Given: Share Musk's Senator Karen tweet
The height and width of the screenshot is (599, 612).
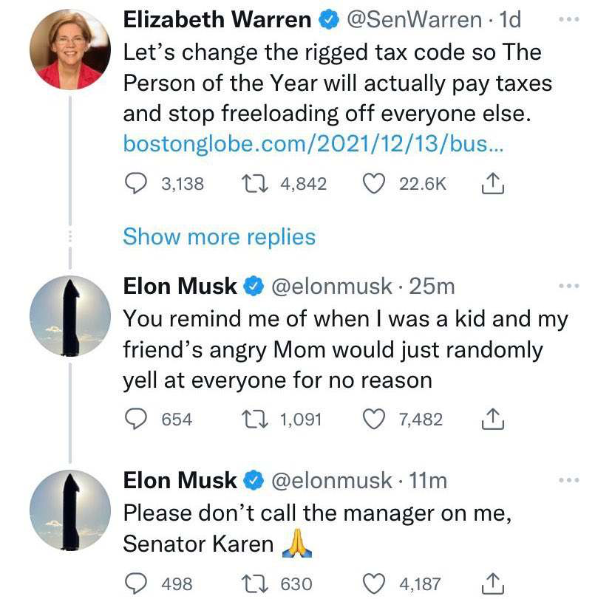Looking at the screenshot, I should [x=491, y=583].
